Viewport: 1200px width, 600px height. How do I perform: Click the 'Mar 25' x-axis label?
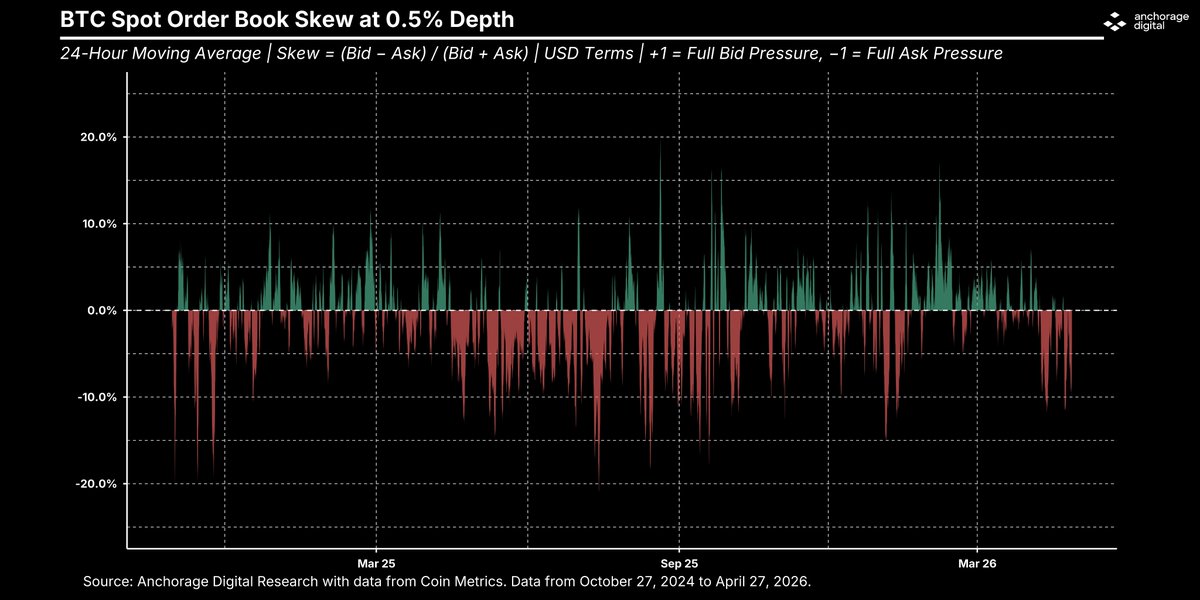[376, 564]
